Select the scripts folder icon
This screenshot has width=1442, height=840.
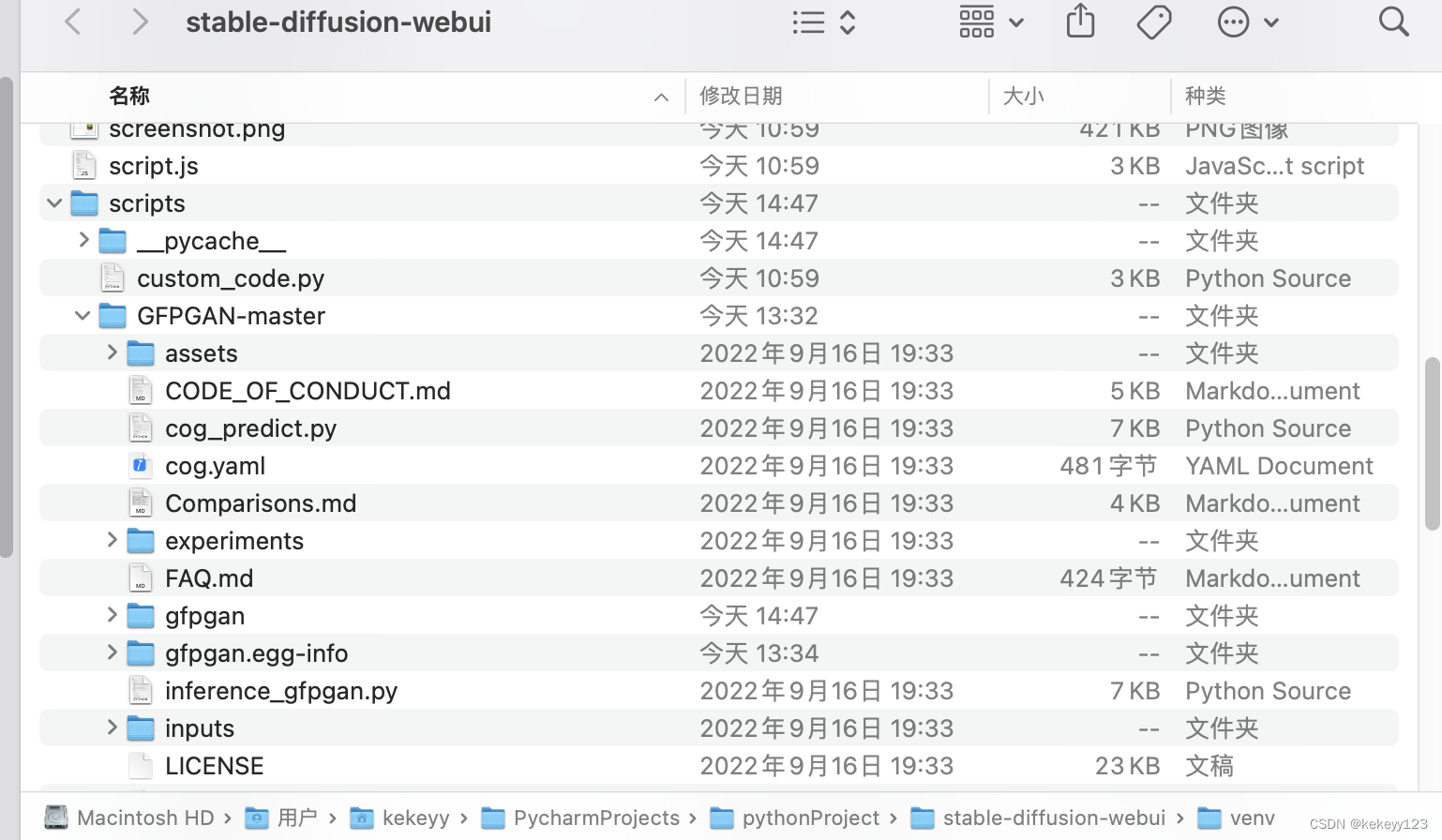[84, 202]
